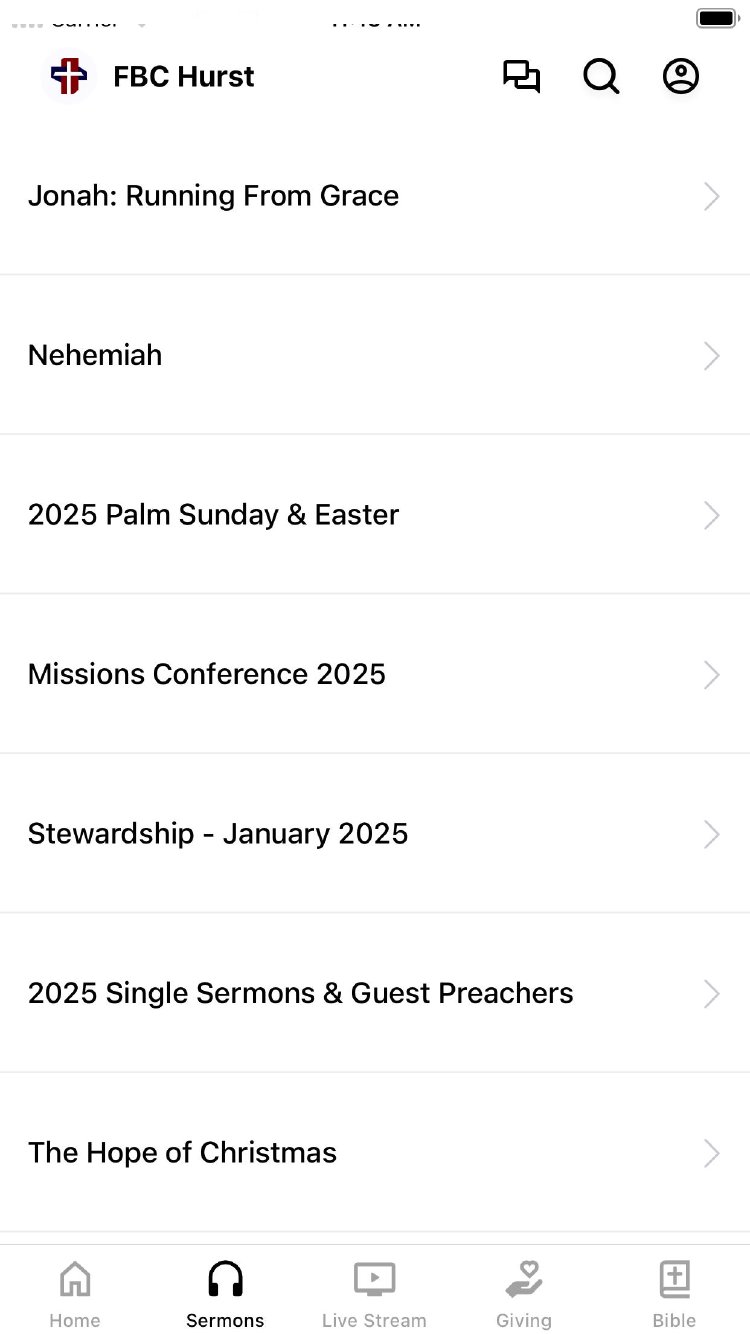Tap the FBC Hurst header title
Image resolution: width=750 pixels, height=1334 pixels.
(x=184, y=77)
